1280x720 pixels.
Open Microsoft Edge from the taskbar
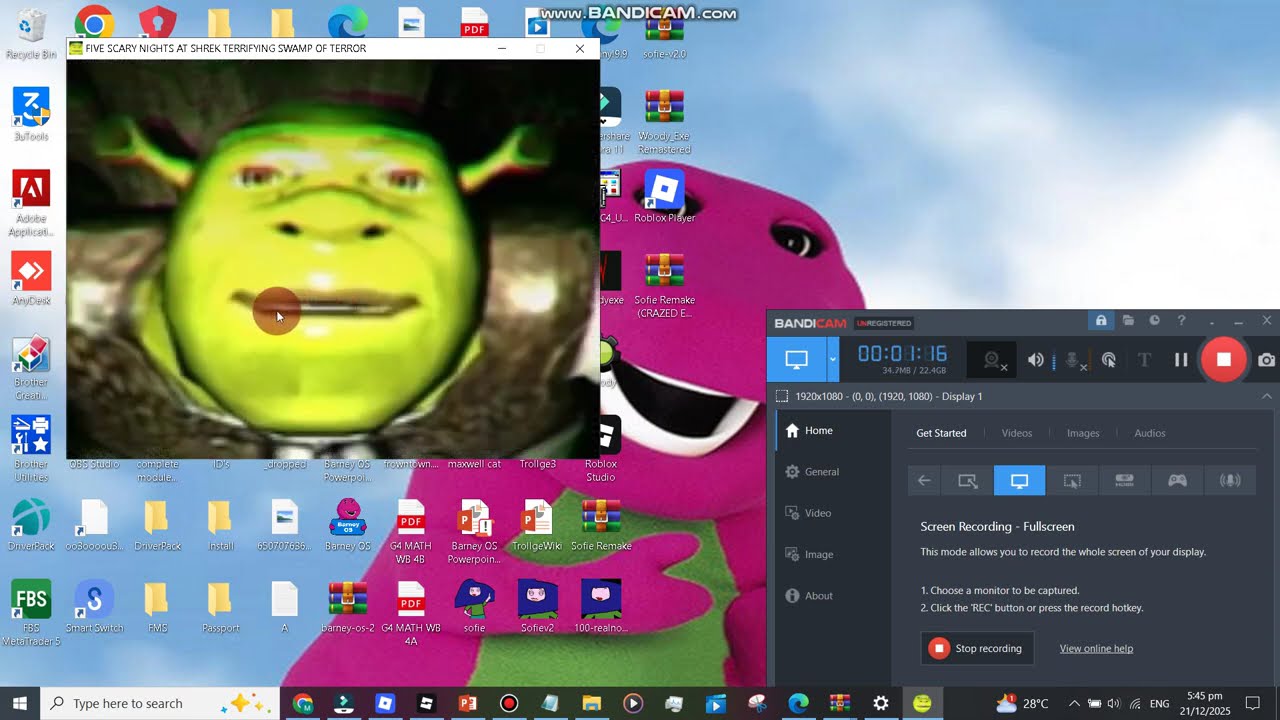(797, 703)
